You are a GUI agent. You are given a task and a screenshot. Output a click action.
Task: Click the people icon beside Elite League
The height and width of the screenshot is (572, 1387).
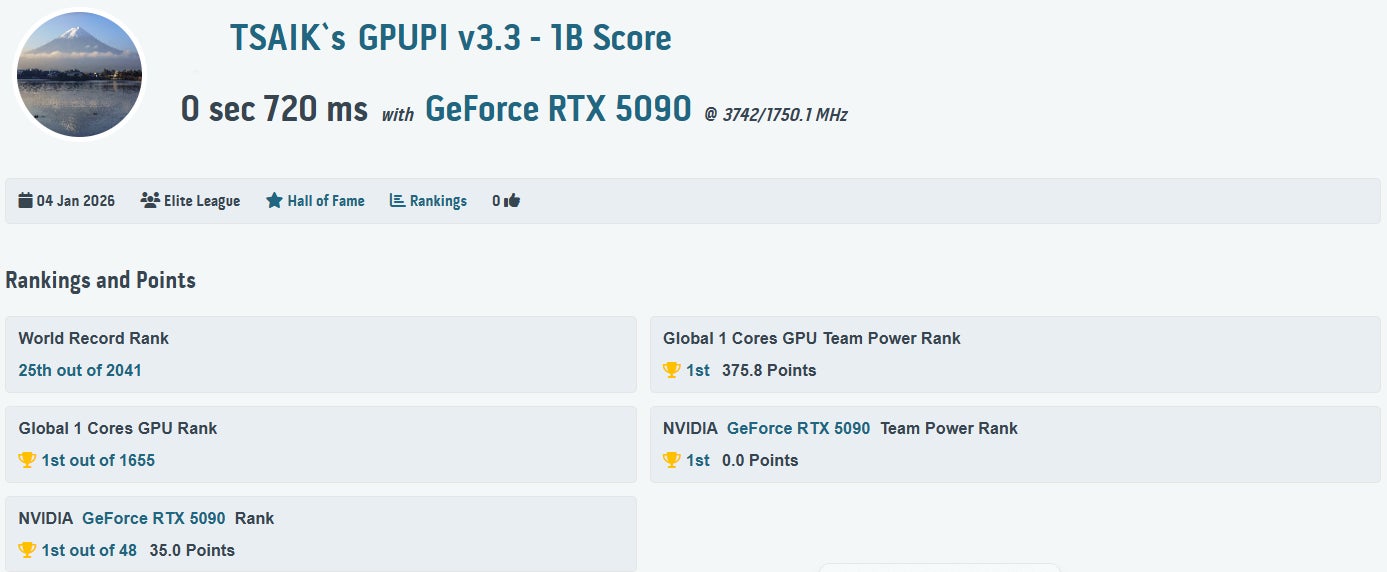pyautogui.click(x=150, y=201)
